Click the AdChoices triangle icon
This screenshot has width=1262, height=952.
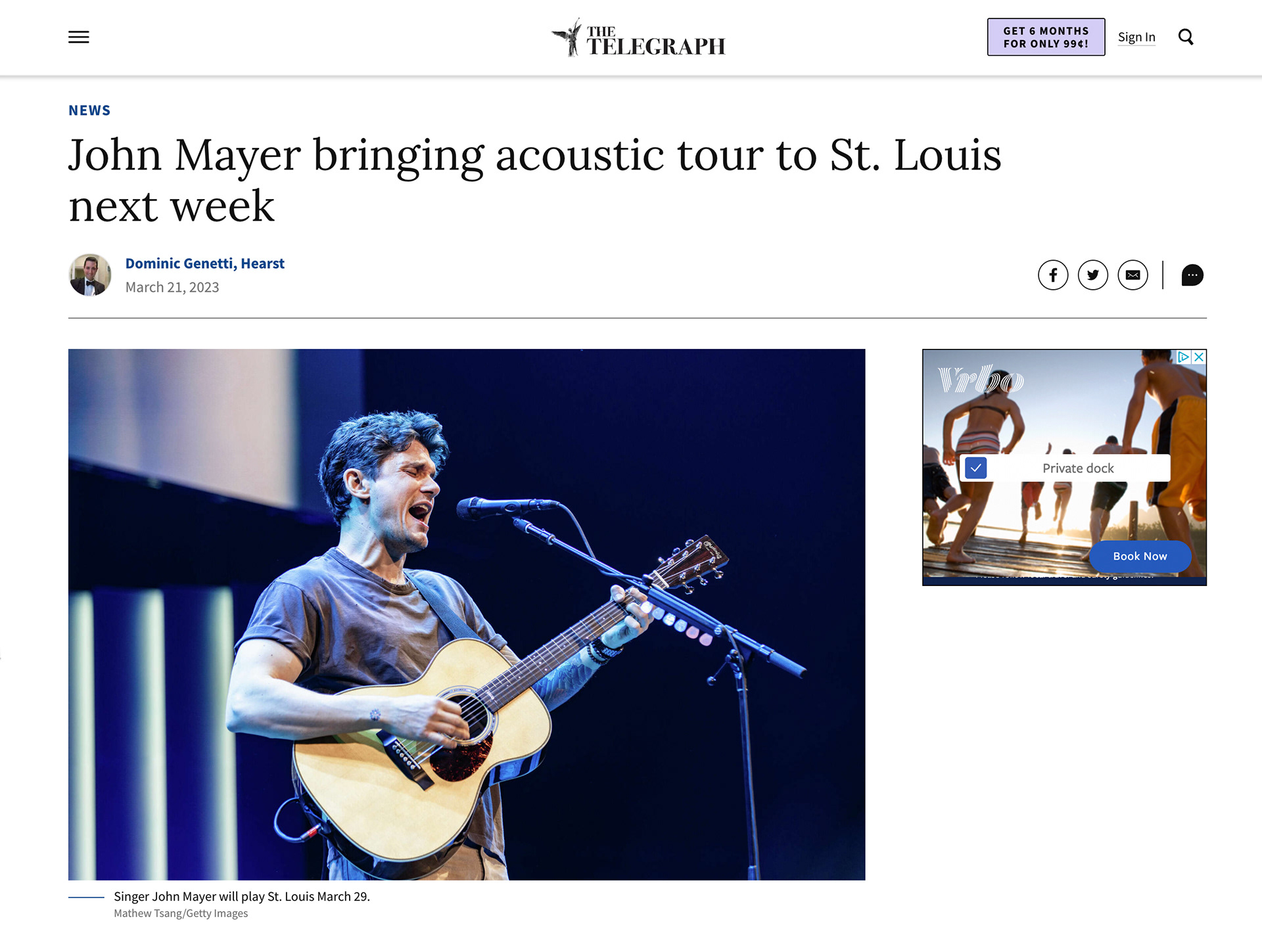pyautogui.click(x=1184, y=357)
